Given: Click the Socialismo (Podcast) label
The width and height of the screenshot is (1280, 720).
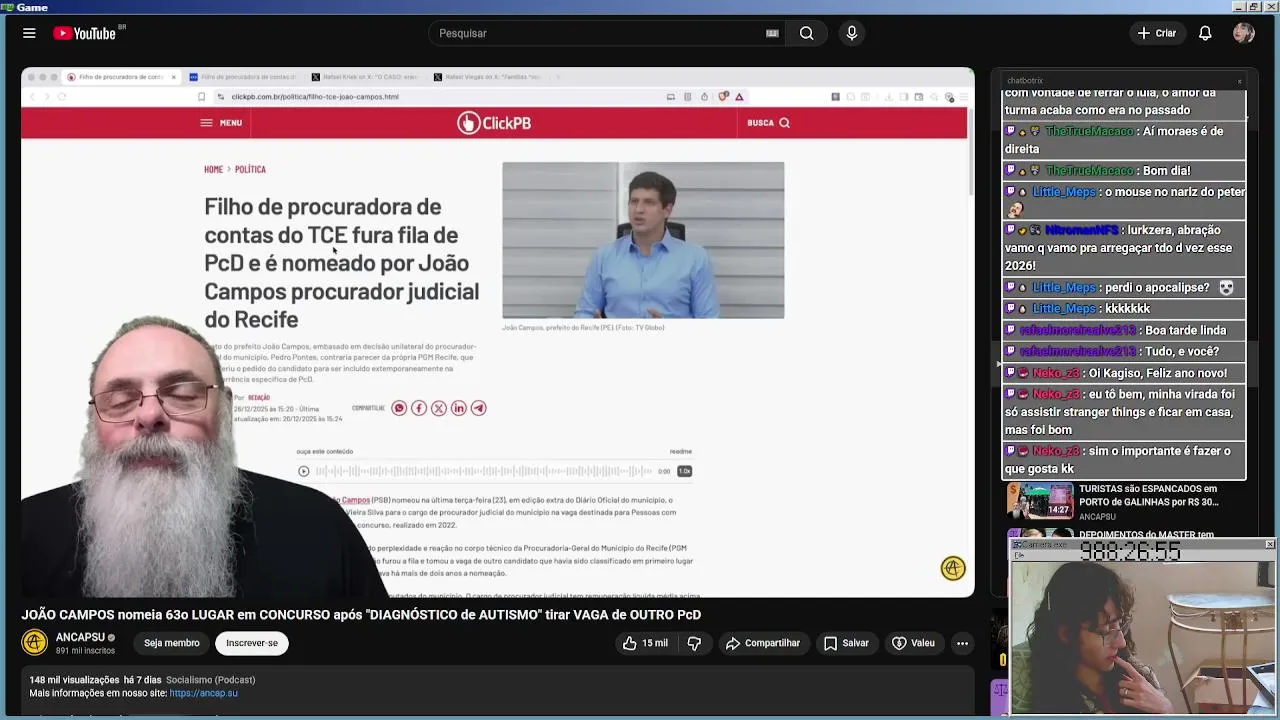Looking at the screenshot, I should tap(210, 680).
